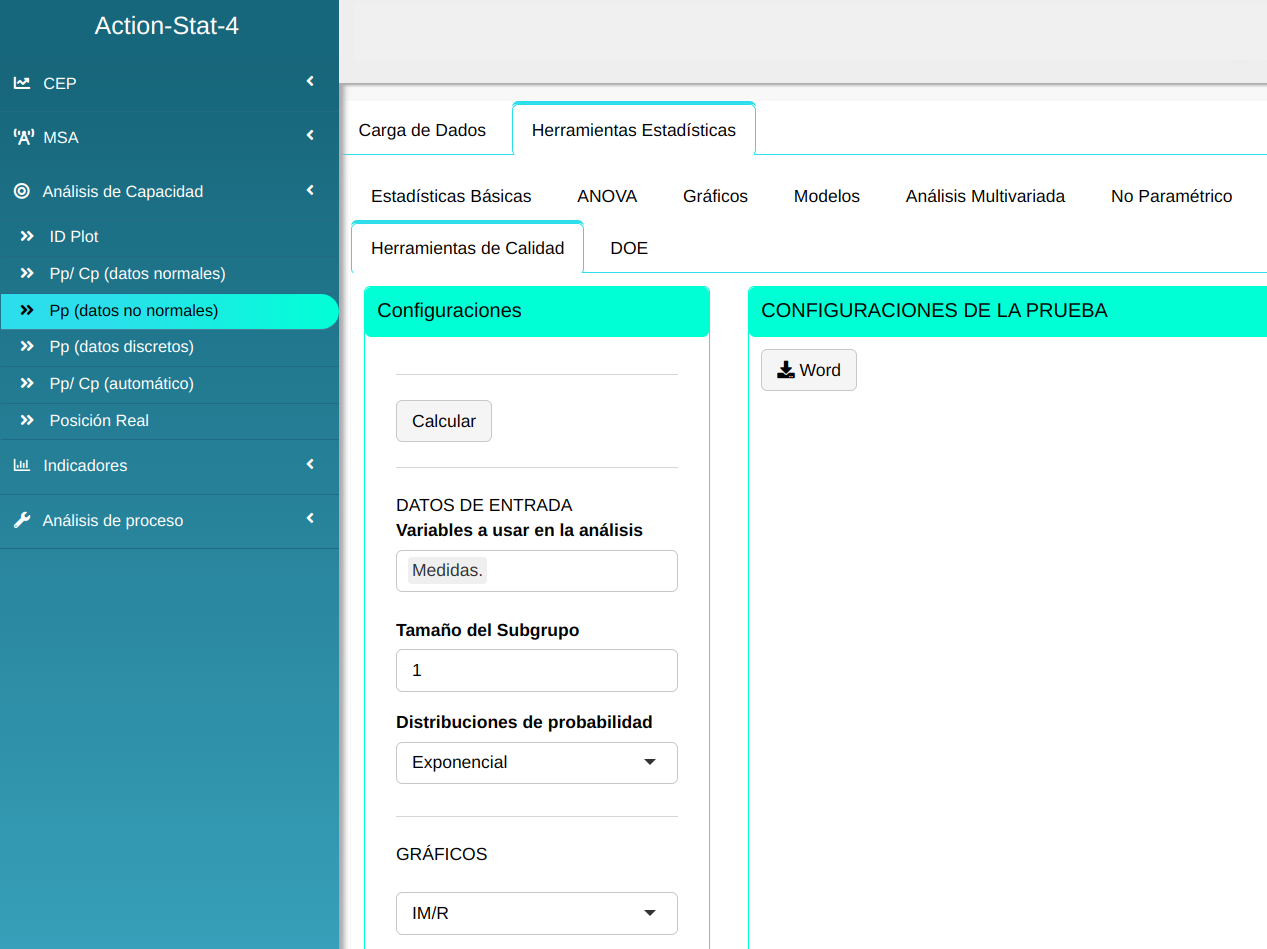
Task: Click double-arrow icon beside ID Plot
Action: click(27, 237)
